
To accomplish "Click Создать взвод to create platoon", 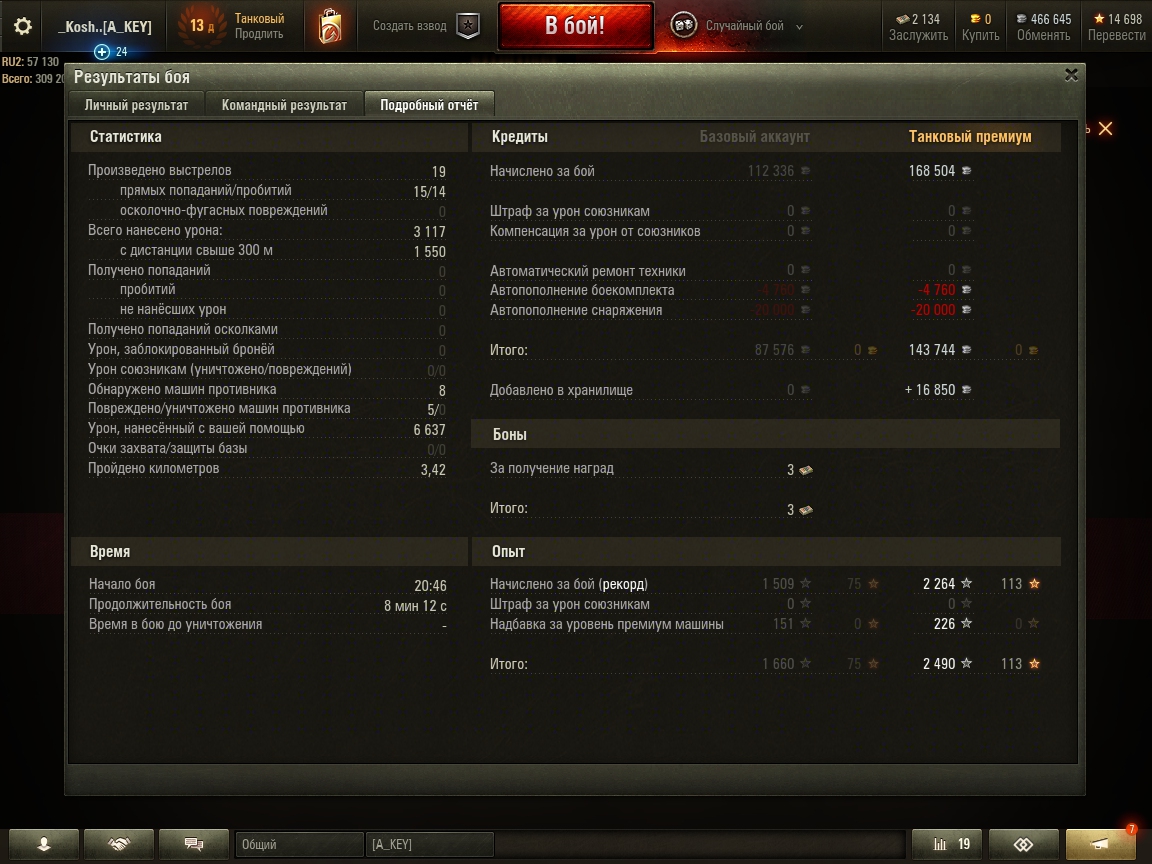I will pos(409,26).
